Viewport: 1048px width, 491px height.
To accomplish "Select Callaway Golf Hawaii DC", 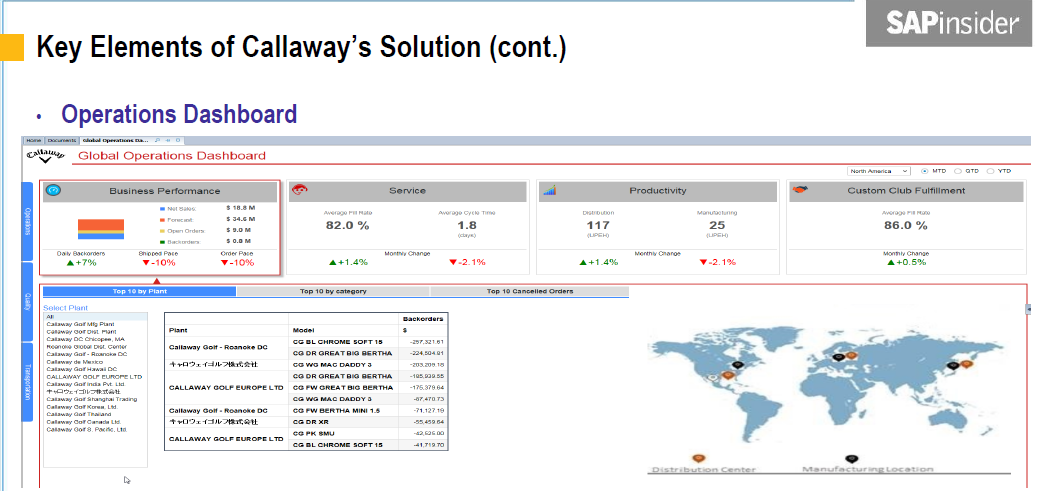I will pyautogui.click(x=95, y=369).
